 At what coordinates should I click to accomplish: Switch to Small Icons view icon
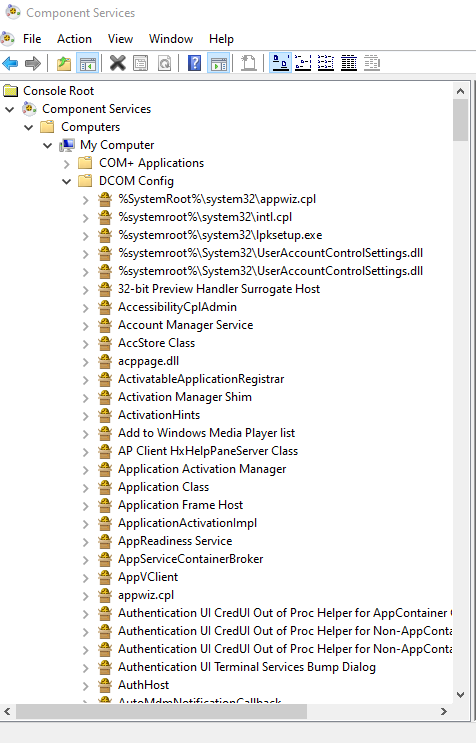click(x=303, y=63)
